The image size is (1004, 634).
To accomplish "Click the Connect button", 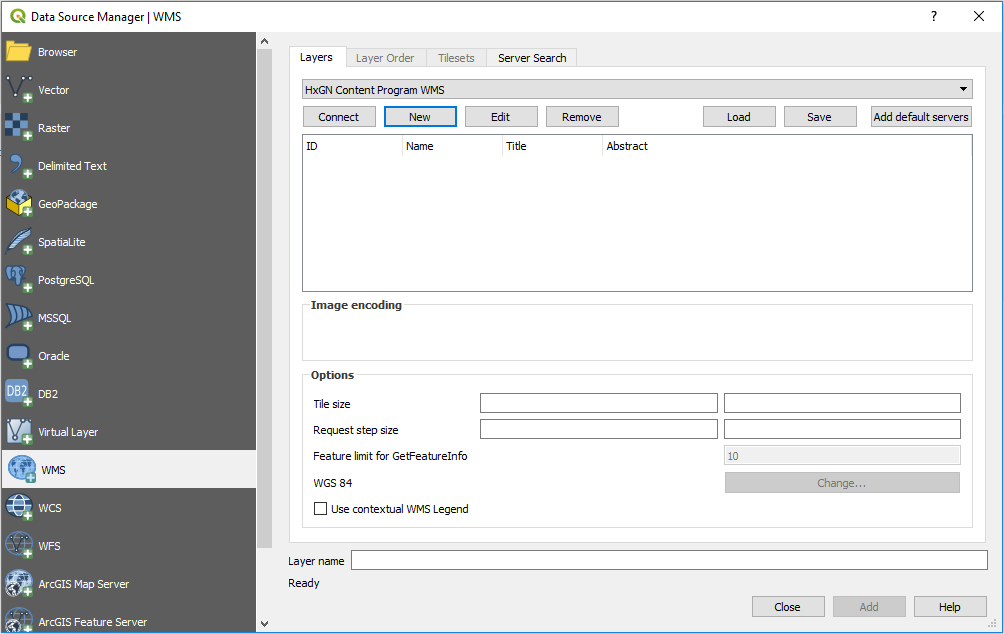I will tap(339, 117).
